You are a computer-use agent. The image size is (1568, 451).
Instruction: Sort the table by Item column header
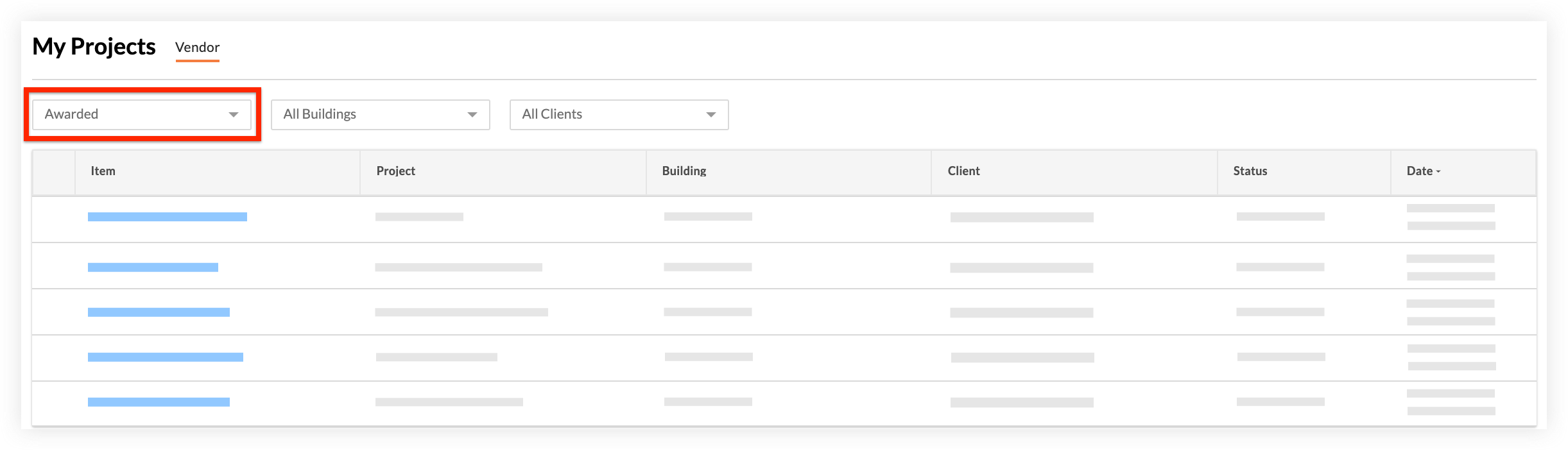103,171
